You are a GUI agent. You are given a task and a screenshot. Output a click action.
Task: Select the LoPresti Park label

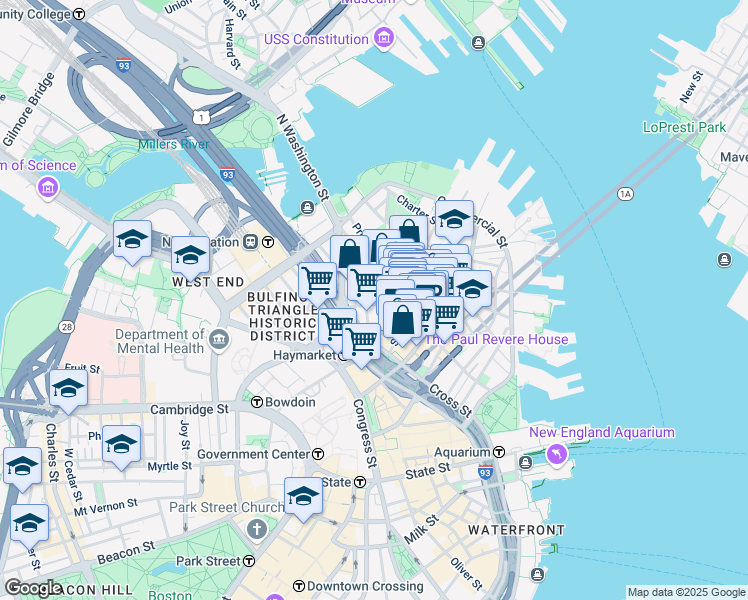[685, 127]
